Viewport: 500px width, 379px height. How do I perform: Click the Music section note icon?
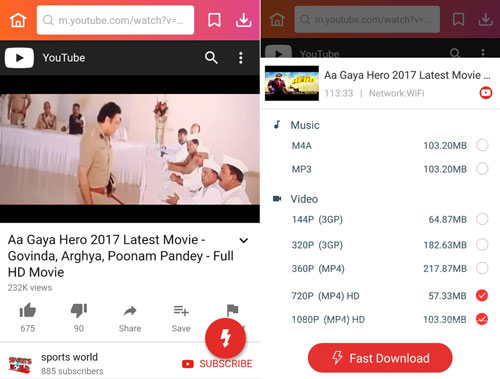pyautogui.click(x=277, y=125)
